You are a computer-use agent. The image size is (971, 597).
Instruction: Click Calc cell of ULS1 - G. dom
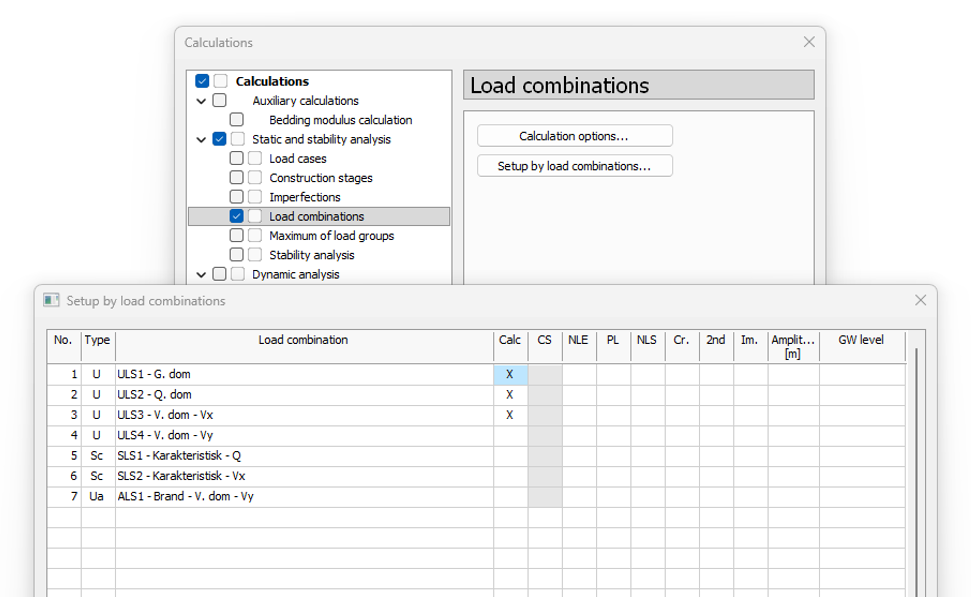[510, 374]
